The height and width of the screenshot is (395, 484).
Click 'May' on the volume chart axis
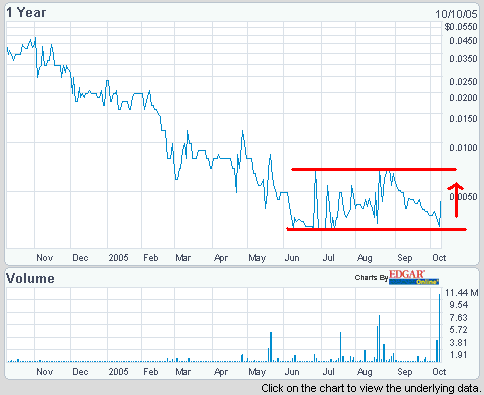click(257, 372)
